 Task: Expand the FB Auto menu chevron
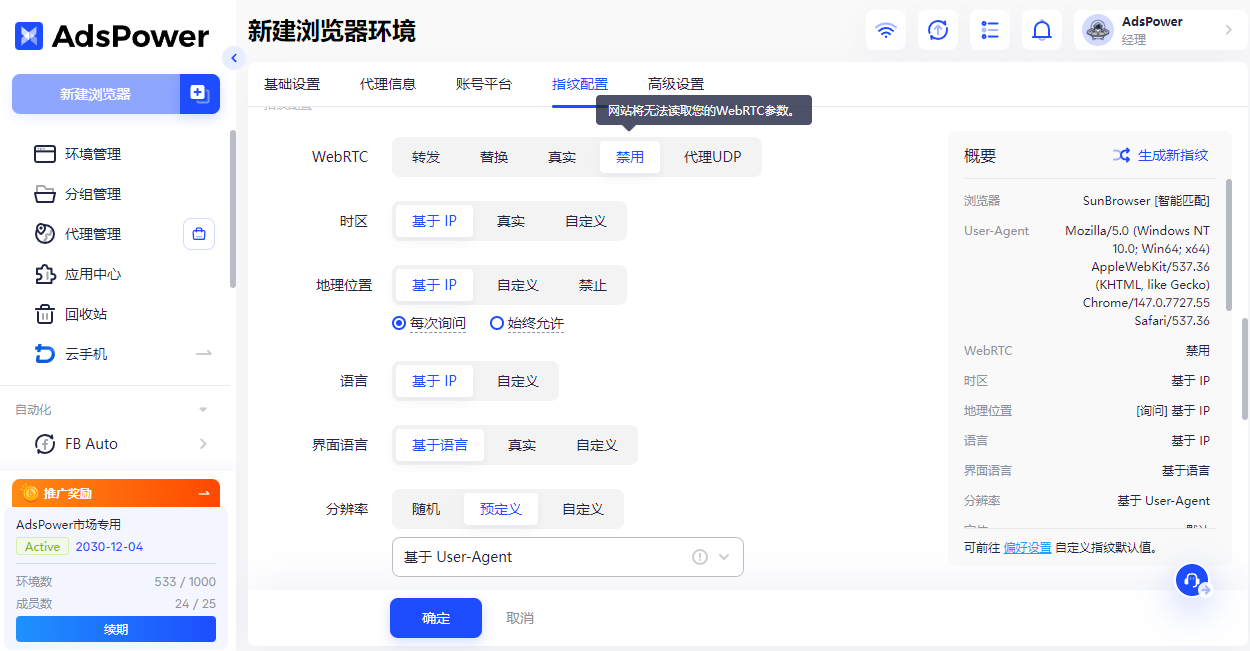coord(204,444)
